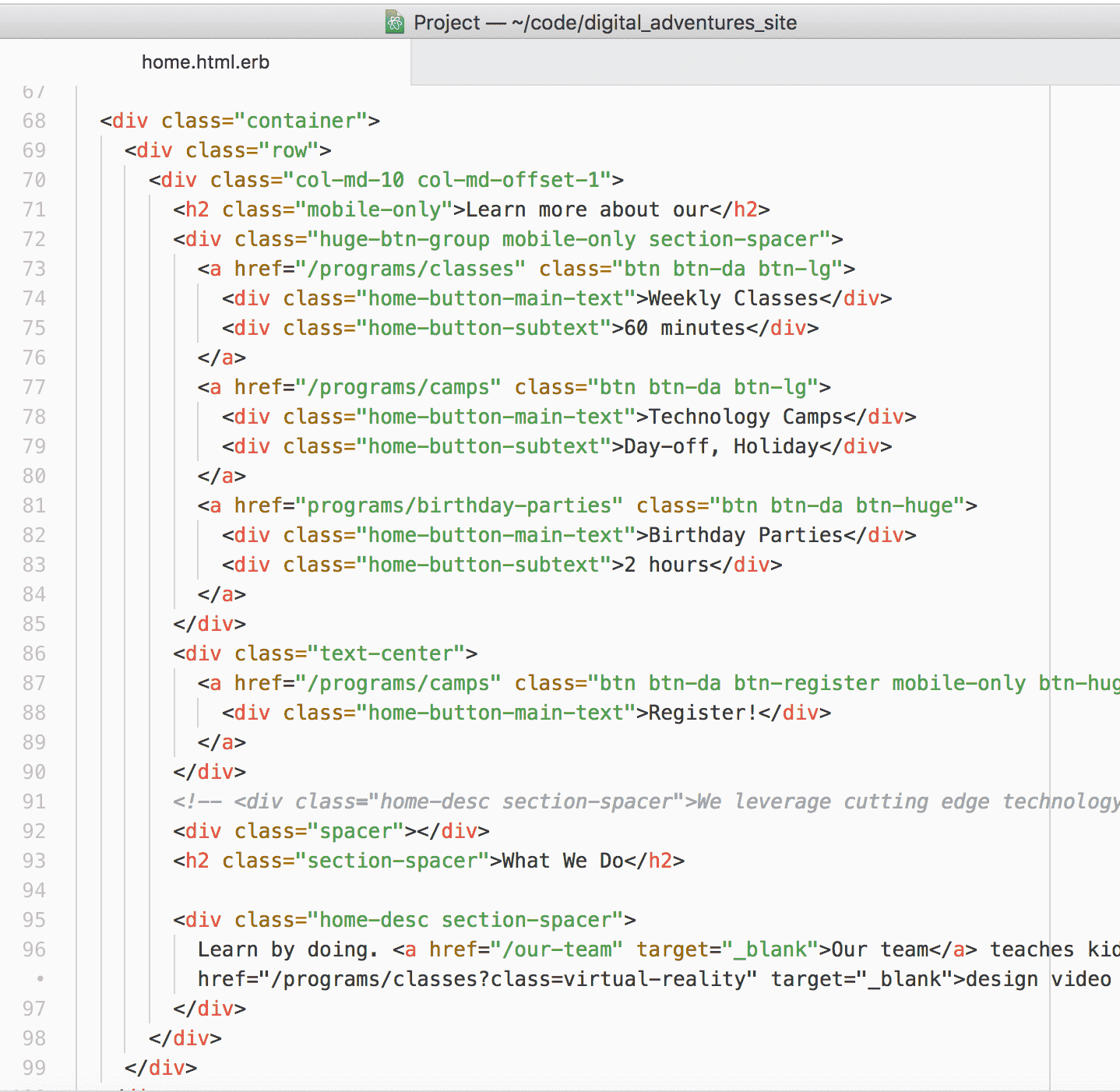Screen dimensions: 1120x1092
Task: Click the "Technology Camps" text
Action: click(x=746, y=417)
